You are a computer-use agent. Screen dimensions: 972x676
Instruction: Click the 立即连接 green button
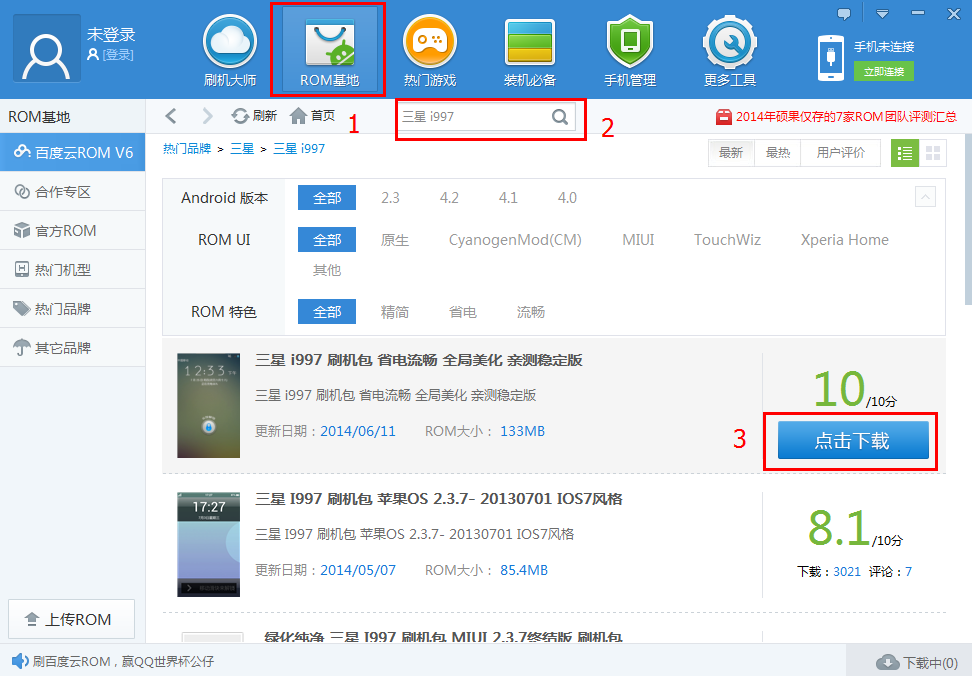(x=883, y=71)
